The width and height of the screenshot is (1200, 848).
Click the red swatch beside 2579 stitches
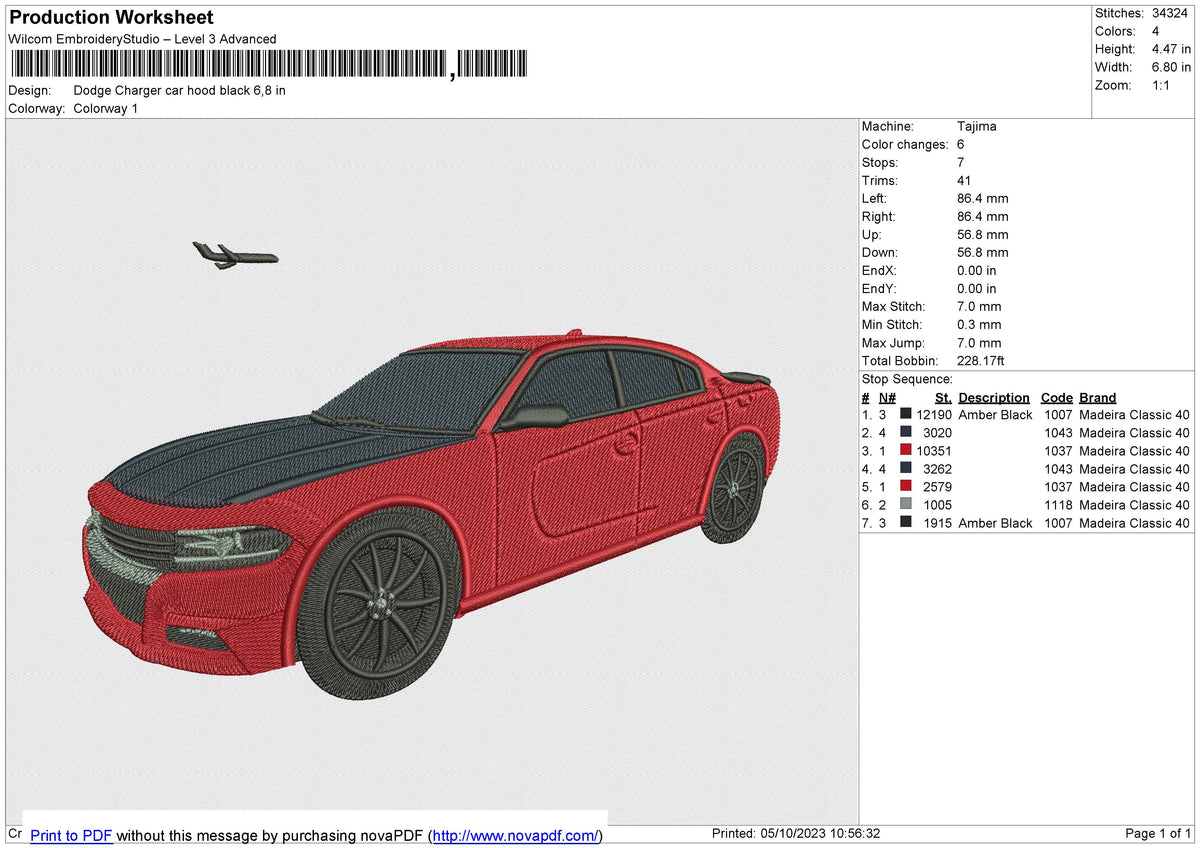[905, 487]
